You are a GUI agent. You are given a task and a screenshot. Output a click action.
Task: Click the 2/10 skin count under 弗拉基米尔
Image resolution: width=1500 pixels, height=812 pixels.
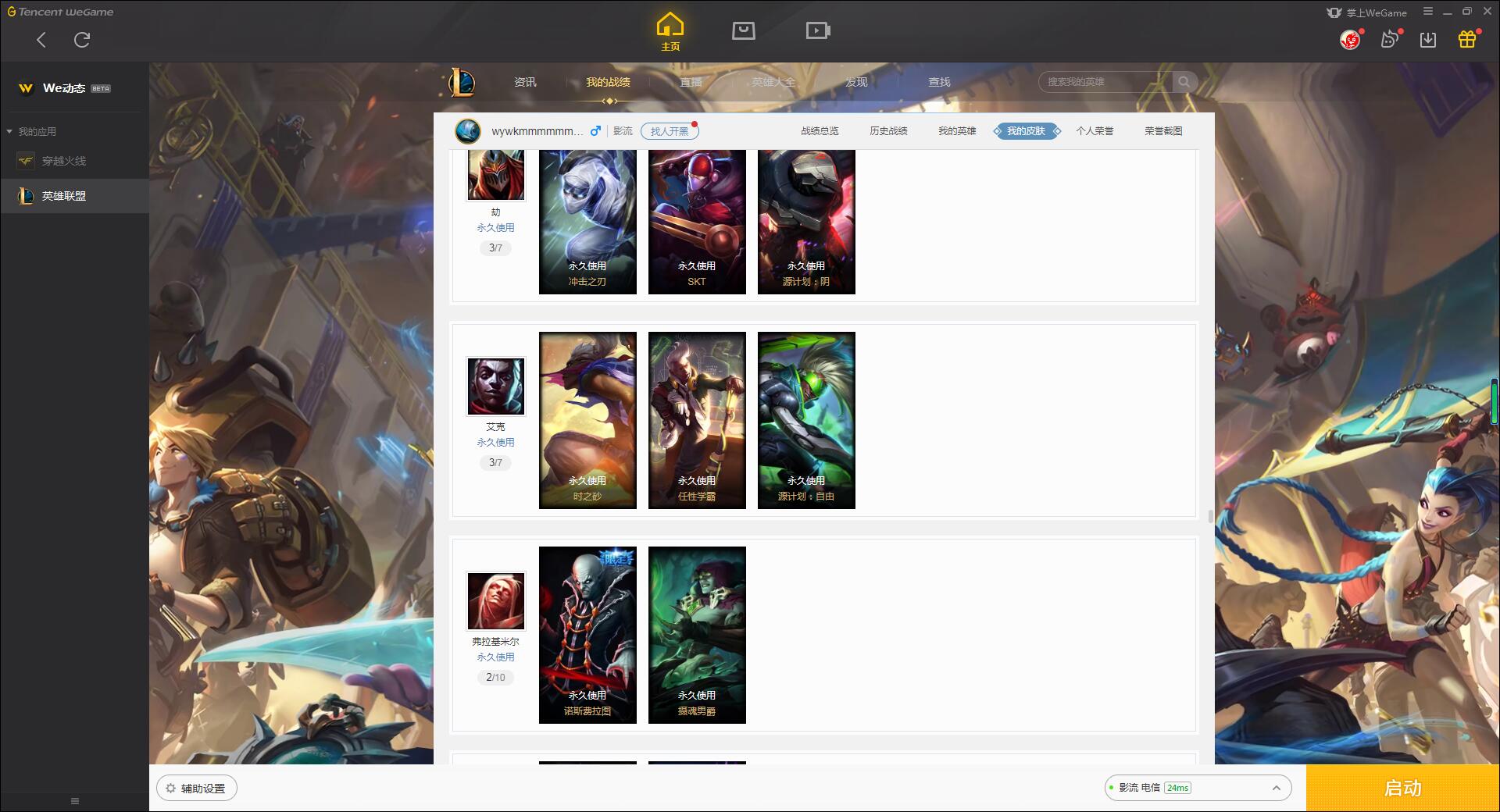click(x=495, y=678)
